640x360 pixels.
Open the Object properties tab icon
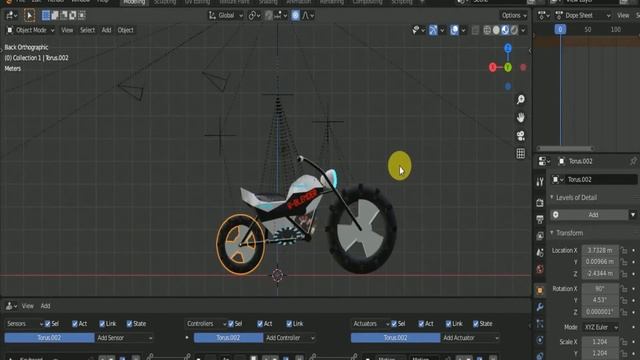click(540, 291)
